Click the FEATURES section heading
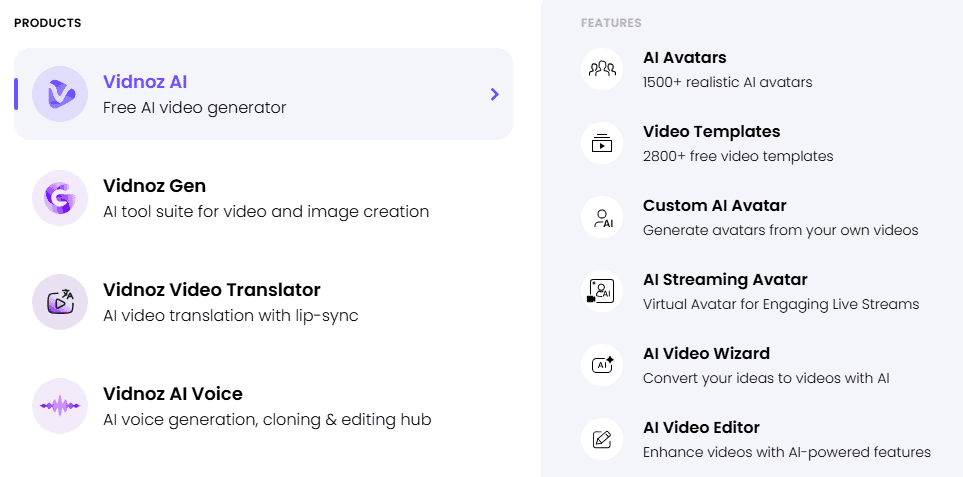Viewport: 963px width, 477px height. click(x=611, y=23)
